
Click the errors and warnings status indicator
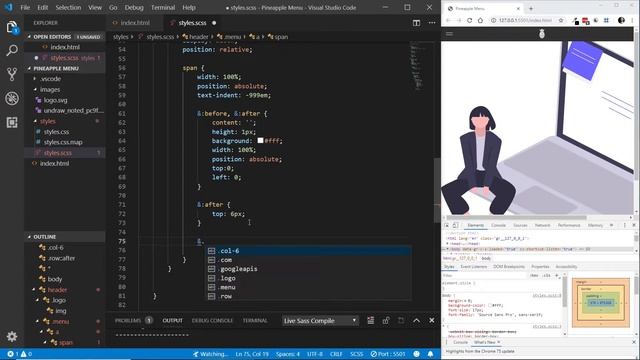click(19, 354)
